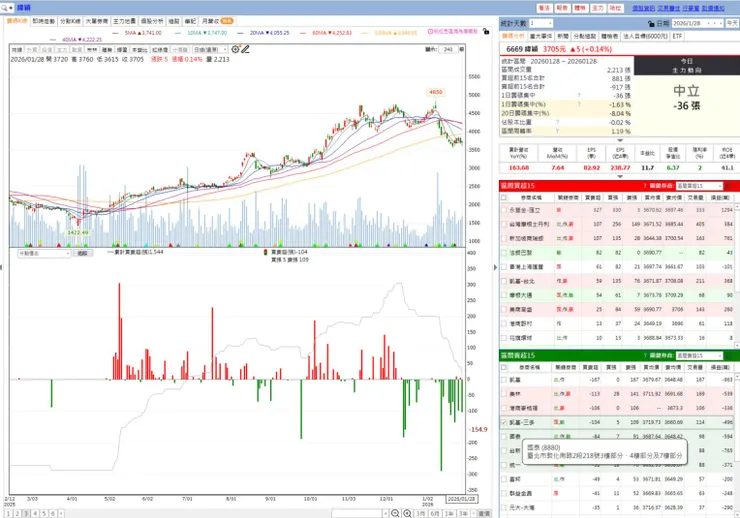This screenshot has height=518, width=740.
Task: Open dropdown beside bottom range input
Action: pyautogui.click(x=386, y=513)
